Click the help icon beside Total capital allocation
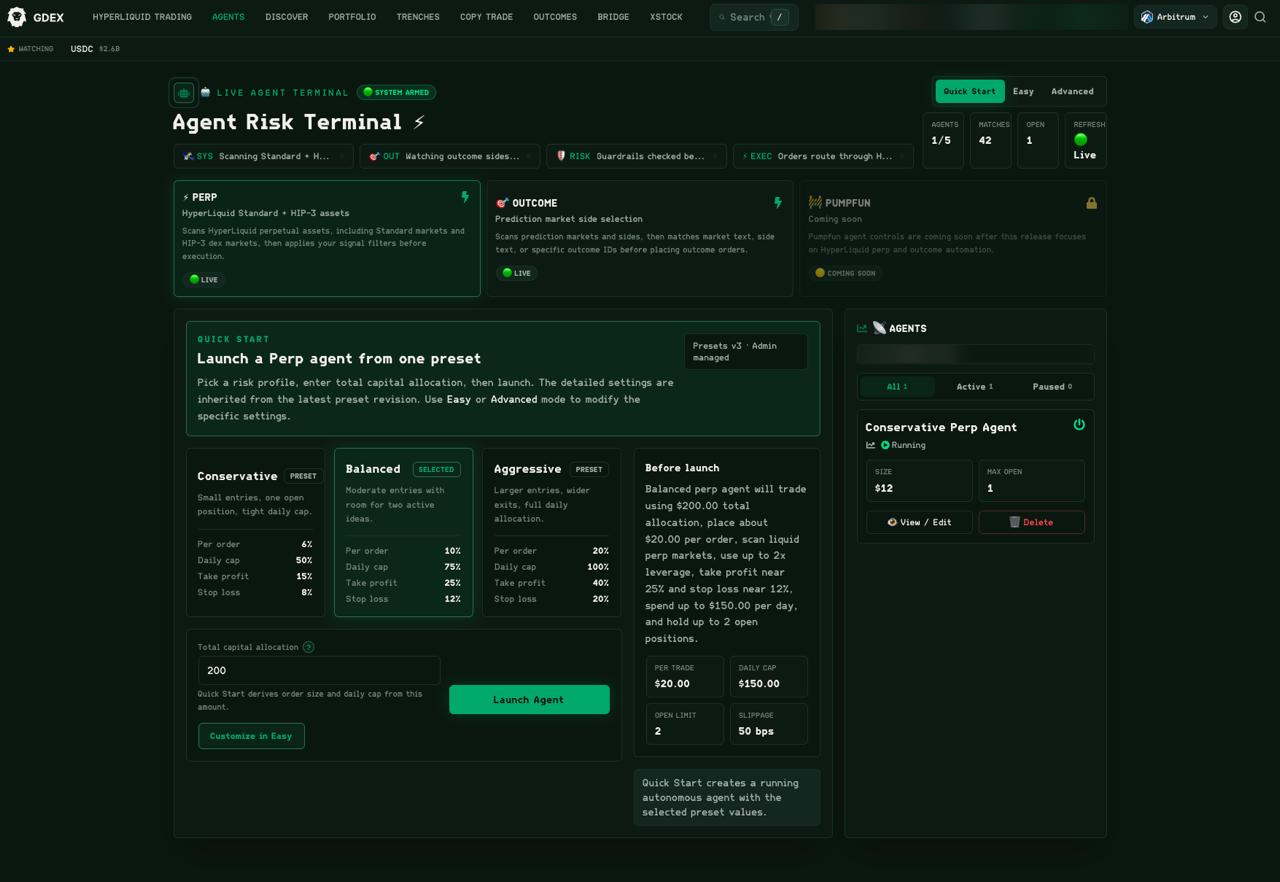Image resolution: width=1280 pixels, height=882 pixels. 308,647
